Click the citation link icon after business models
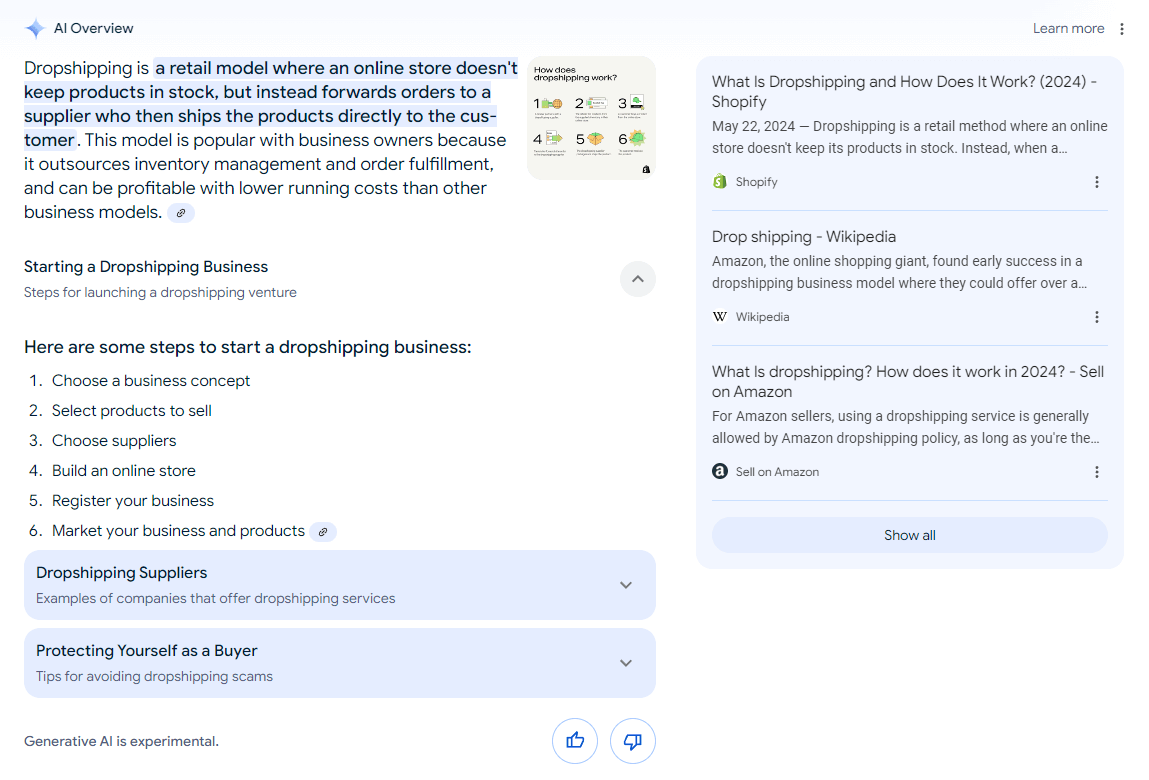This screenshot has width=1149, height=780. [181, 213]
